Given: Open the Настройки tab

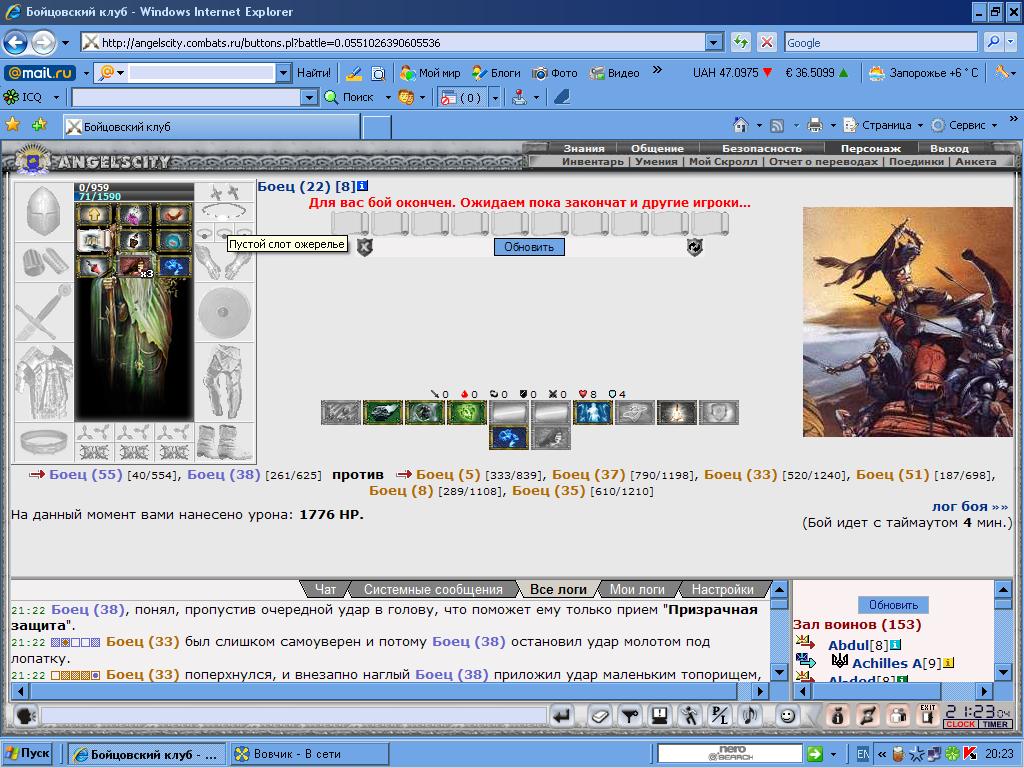Looking at the screenshot, I should (722, 589).
